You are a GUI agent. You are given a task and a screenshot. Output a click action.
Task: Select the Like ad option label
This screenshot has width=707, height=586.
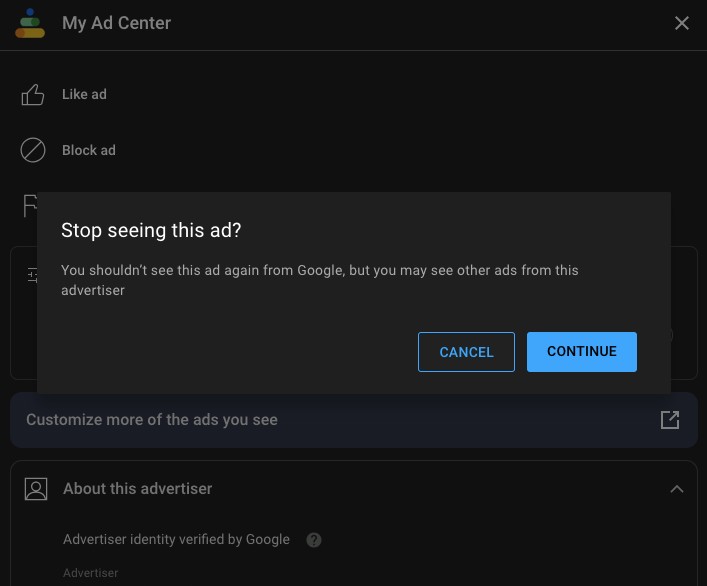point(84,95)
